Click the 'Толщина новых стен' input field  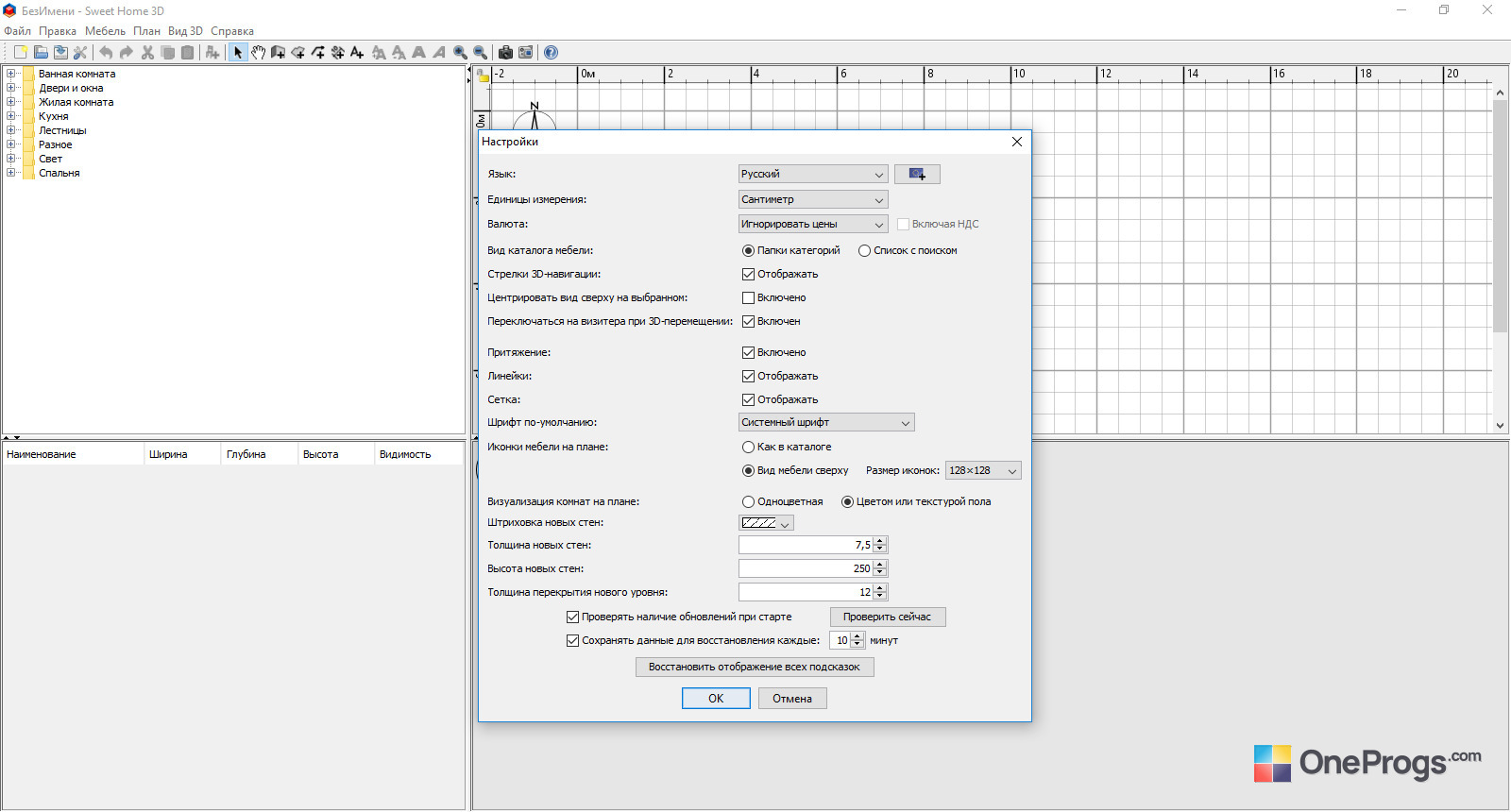pyautogui.click(x=806, y=545)
